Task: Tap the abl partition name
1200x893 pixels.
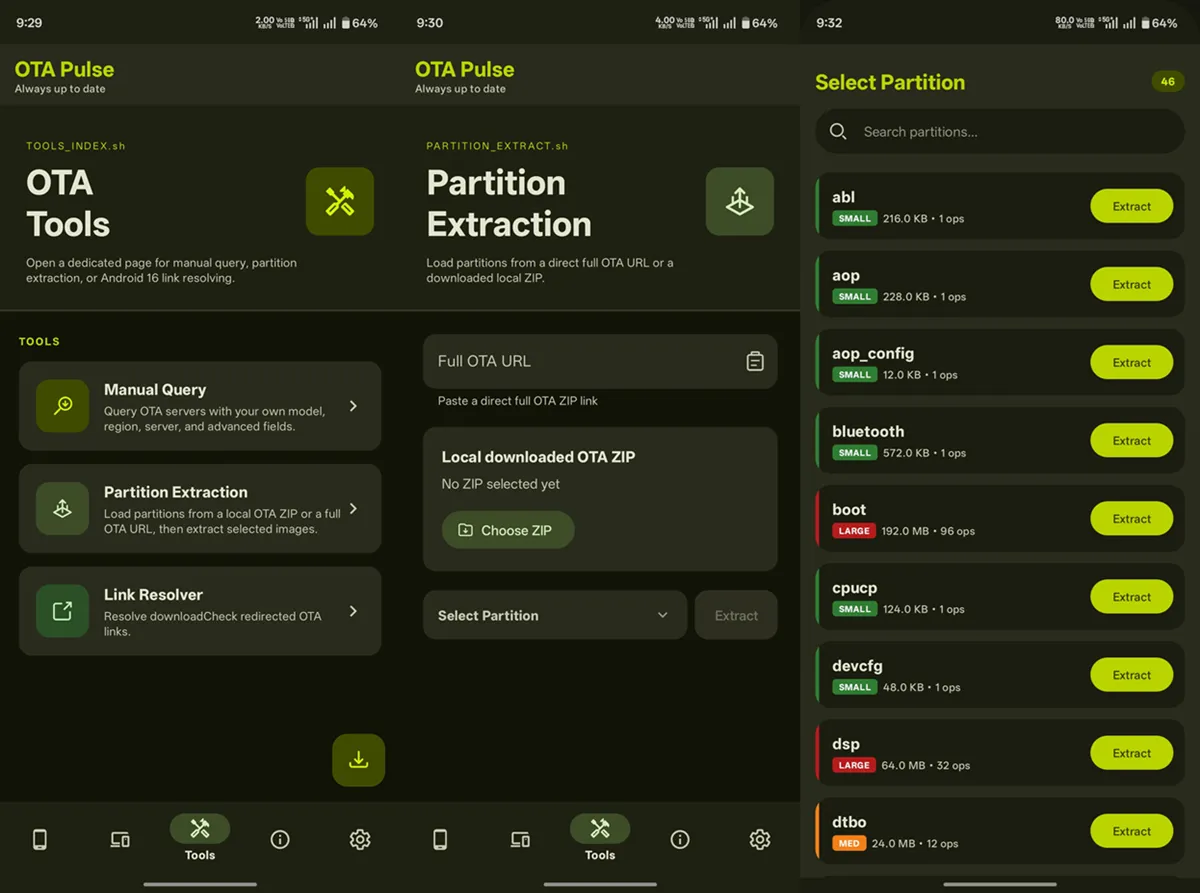Action: click(x=843, y=197)
